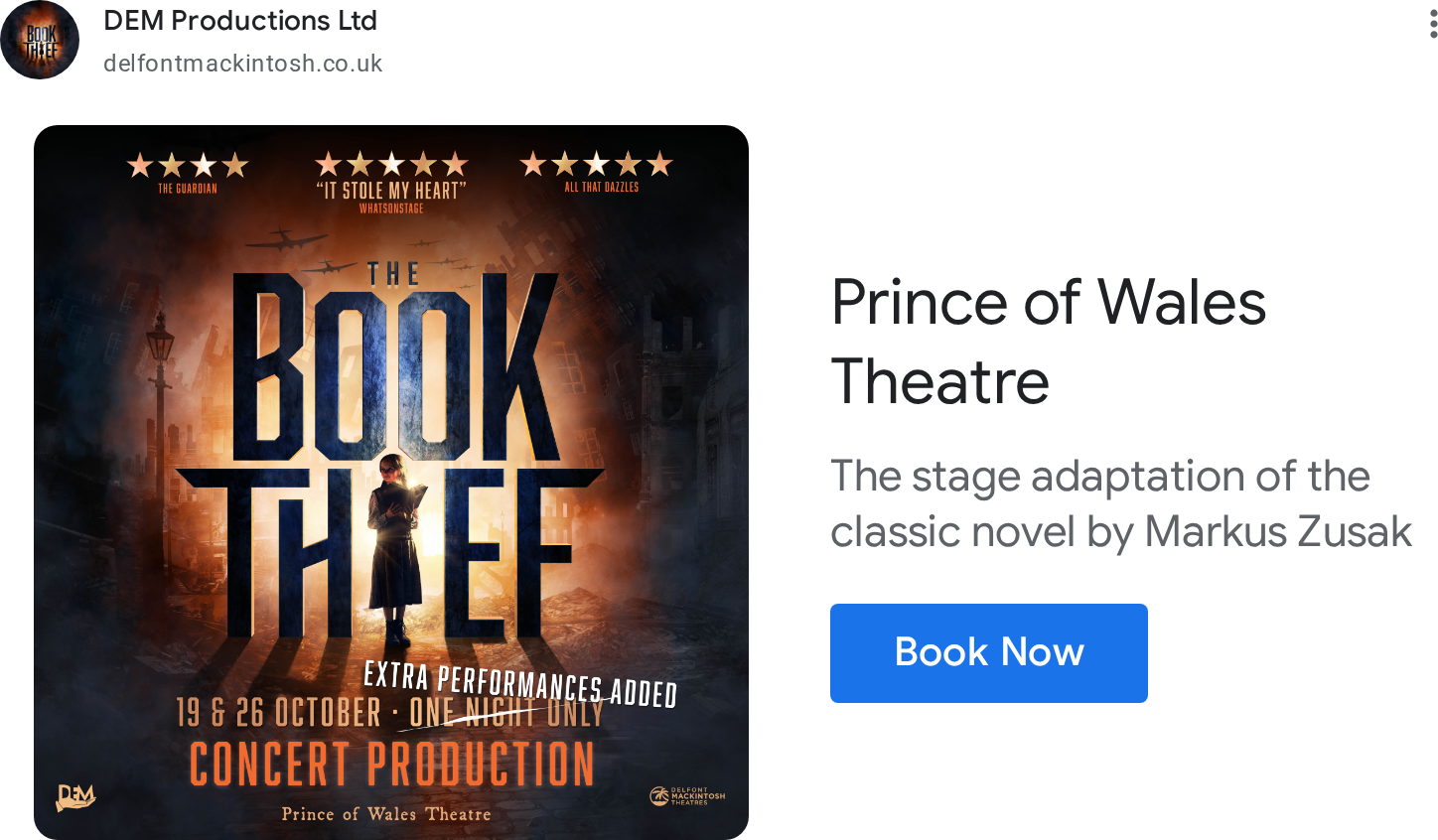Click the Prince of Wales Theatre headline
The image size is (1438, 840).
1049,342
